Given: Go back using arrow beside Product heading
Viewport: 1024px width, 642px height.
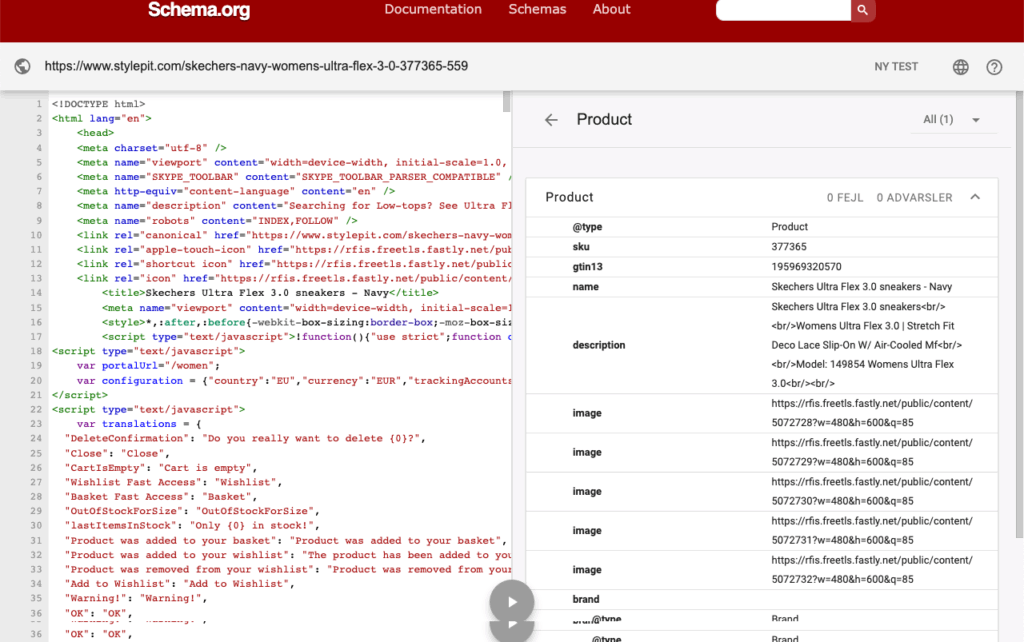Looking at the screenshot, I should pos(551,120).
